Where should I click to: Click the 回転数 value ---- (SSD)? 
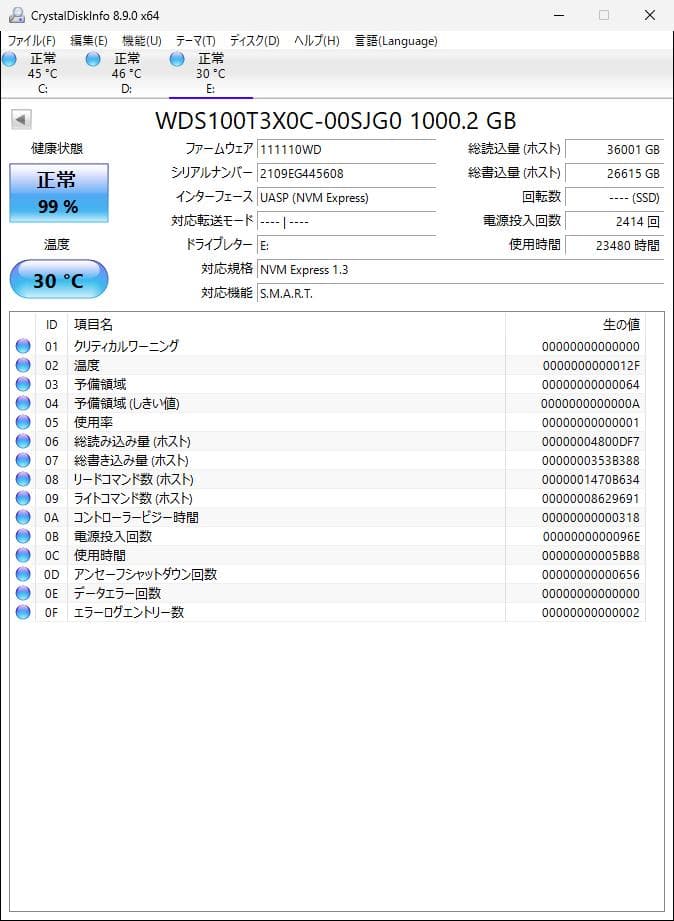click(615, 197)
